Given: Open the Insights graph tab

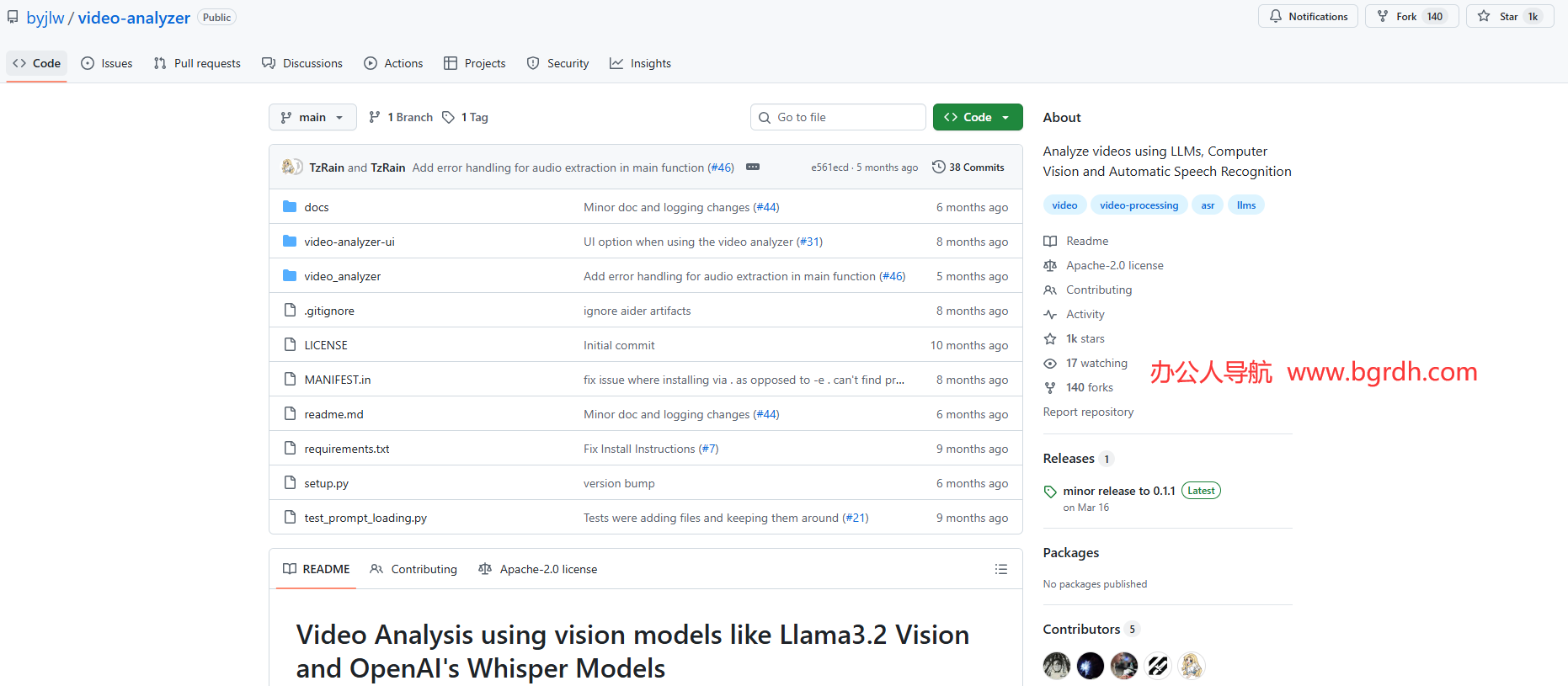Looking at the screenshot, I should pyautogui.click(x=640, y=64).
